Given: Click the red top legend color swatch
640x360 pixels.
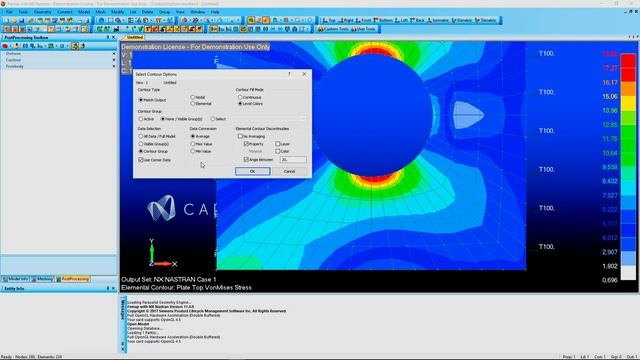Looking at the screenshot, I should (x=628, y=61).
